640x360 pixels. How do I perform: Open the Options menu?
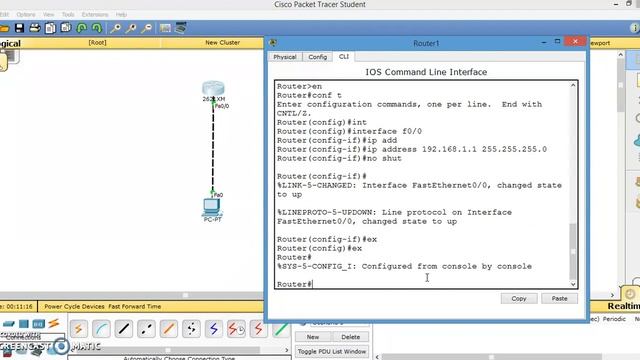[26, 14]
